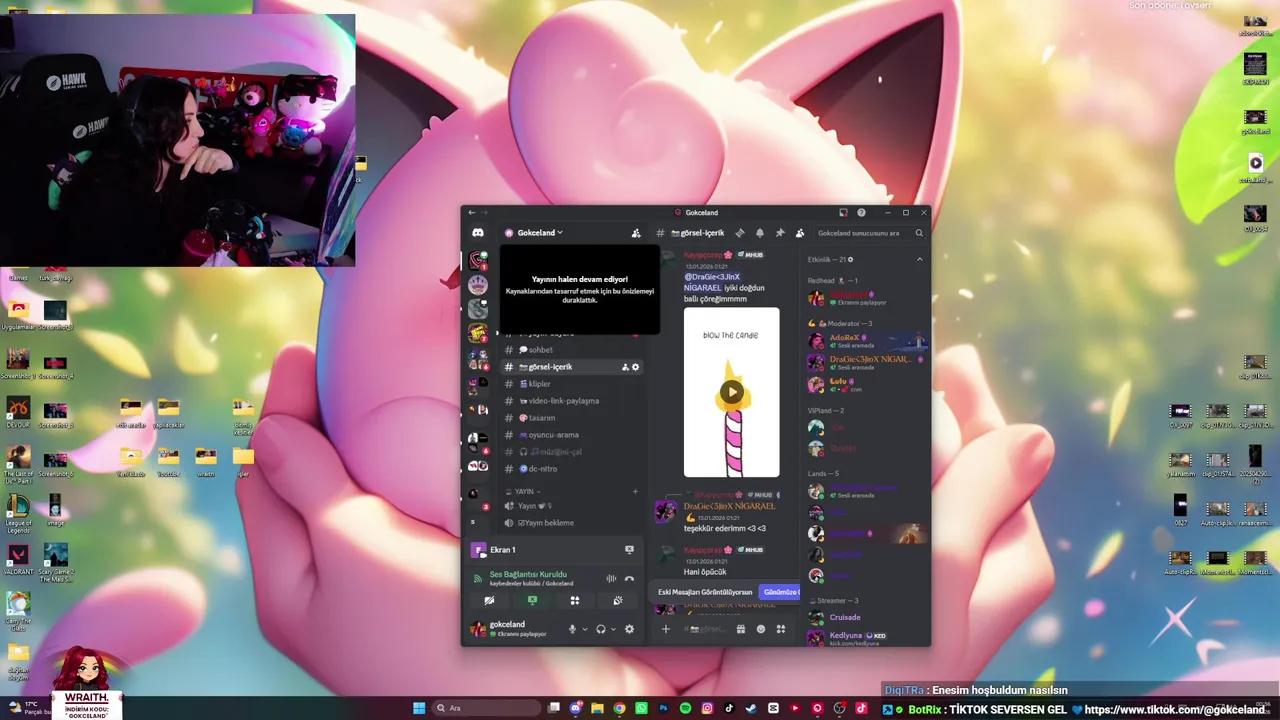The image size is (1280, 720).
Task: Collapse the Etkinlik section chevron
Action: tap(920, 260)
